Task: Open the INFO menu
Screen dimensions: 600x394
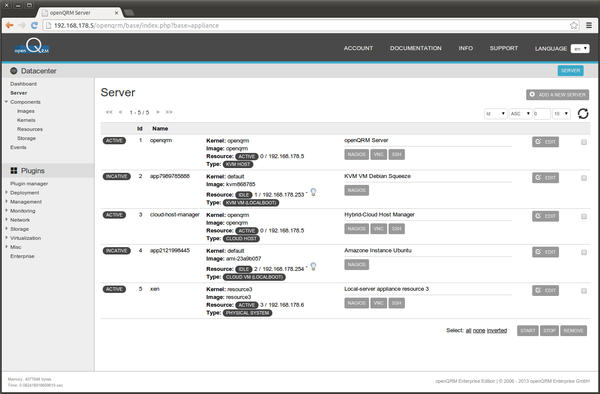Action: pos(466,48)
